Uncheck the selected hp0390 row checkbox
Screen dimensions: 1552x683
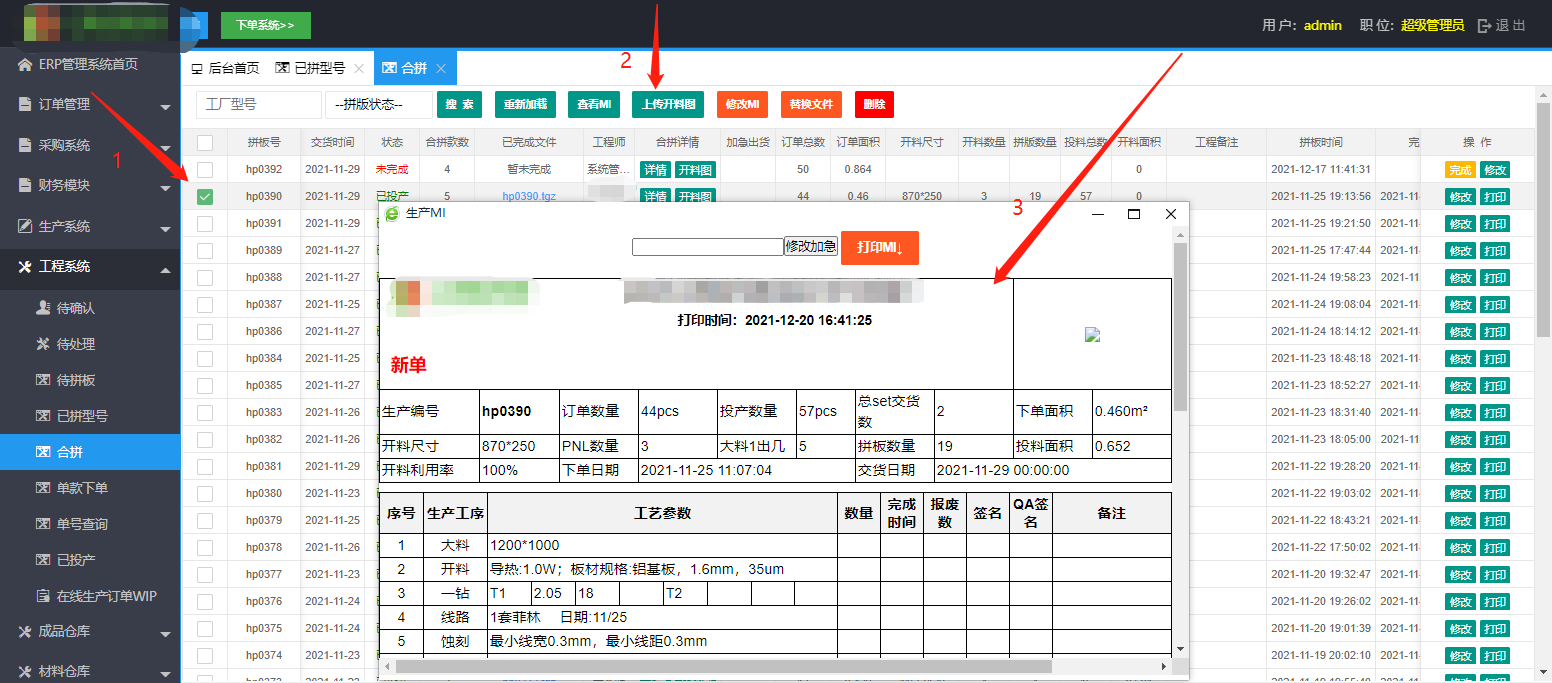(x=205, y=197)
